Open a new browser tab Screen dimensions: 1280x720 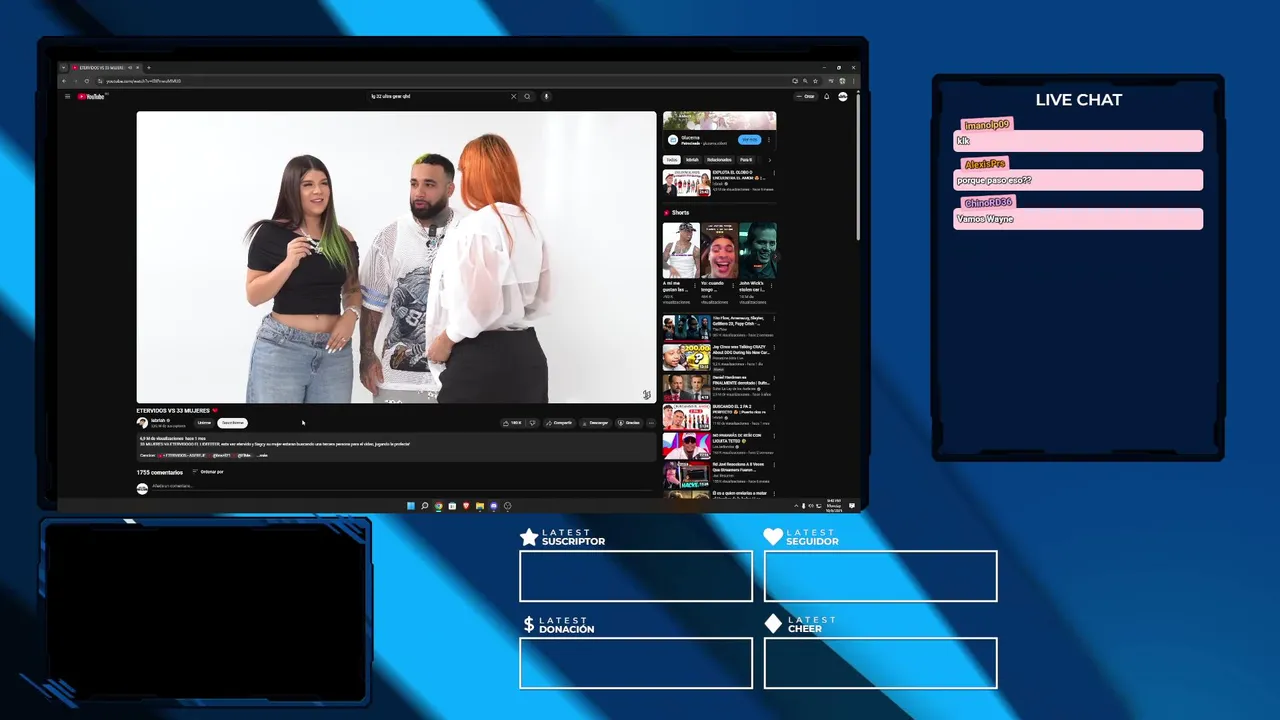(149, 67)
